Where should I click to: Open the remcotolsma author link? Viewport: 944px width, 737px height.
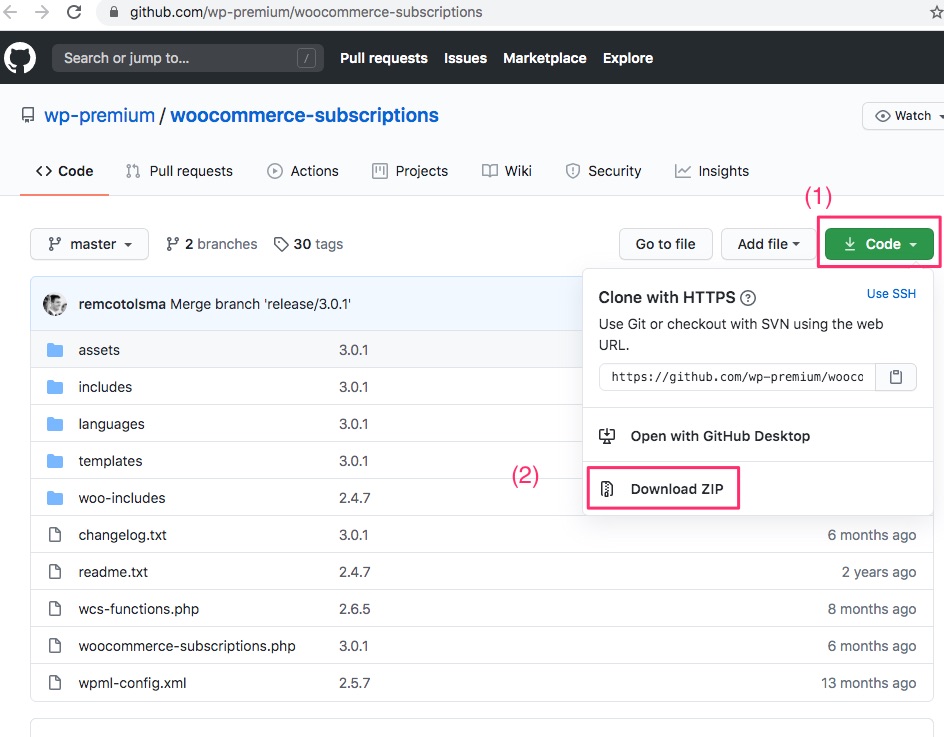click(x=122, y=304)
